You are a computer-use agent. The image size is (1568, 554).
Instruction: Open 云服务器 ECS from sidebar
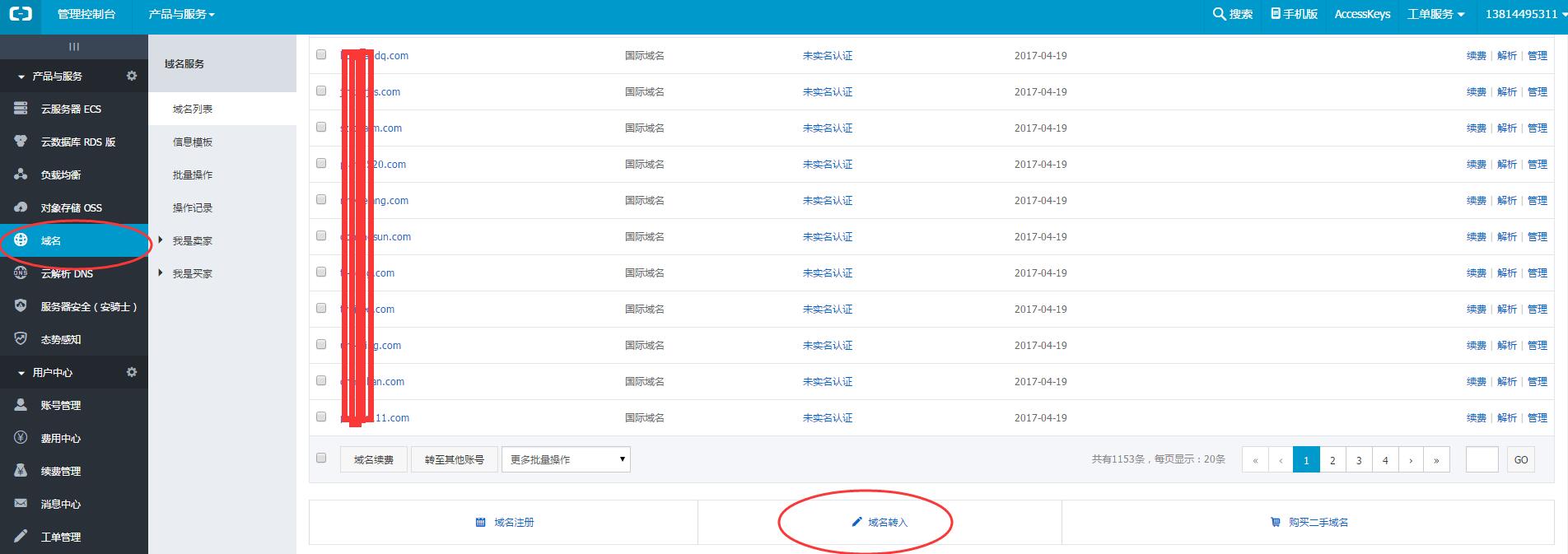click(x=74, y=109)
